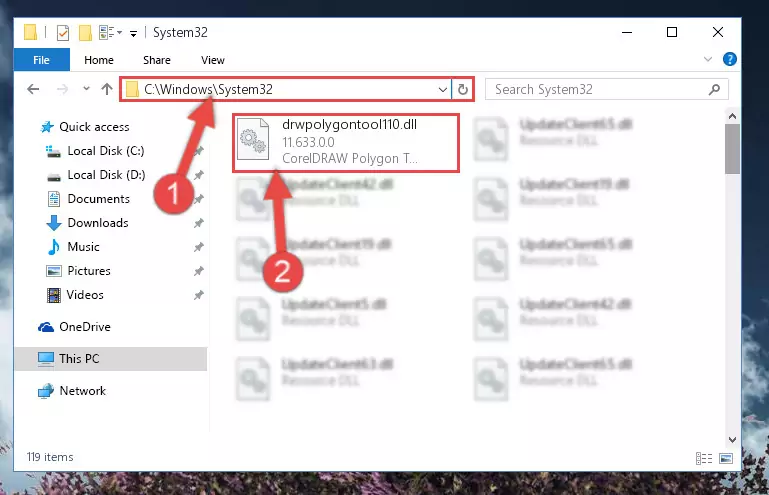Click the Quick access star icon
The height and width of the screenshot is (495, 769).
pyautogui.click(x=47, y=127)
